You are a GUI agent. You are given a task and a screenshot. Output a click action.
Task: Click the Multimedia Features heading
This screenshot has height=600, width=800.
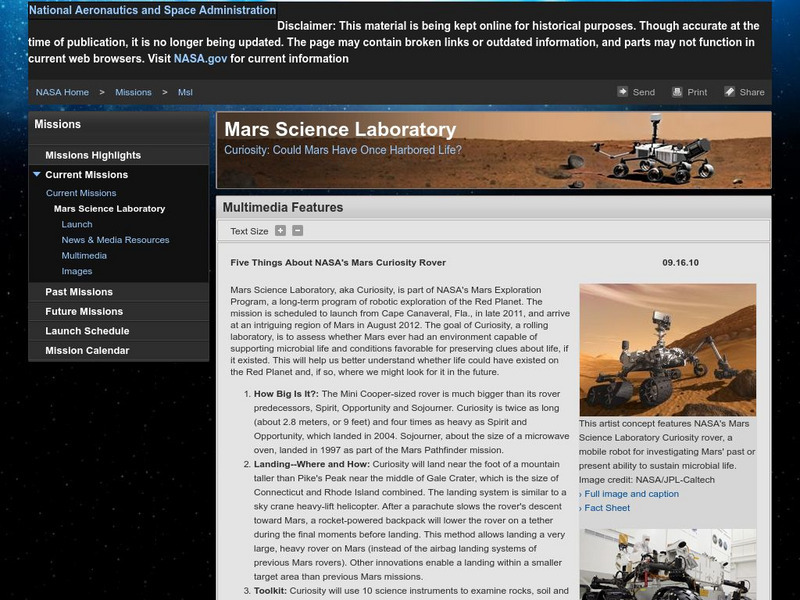click(283, 208)
